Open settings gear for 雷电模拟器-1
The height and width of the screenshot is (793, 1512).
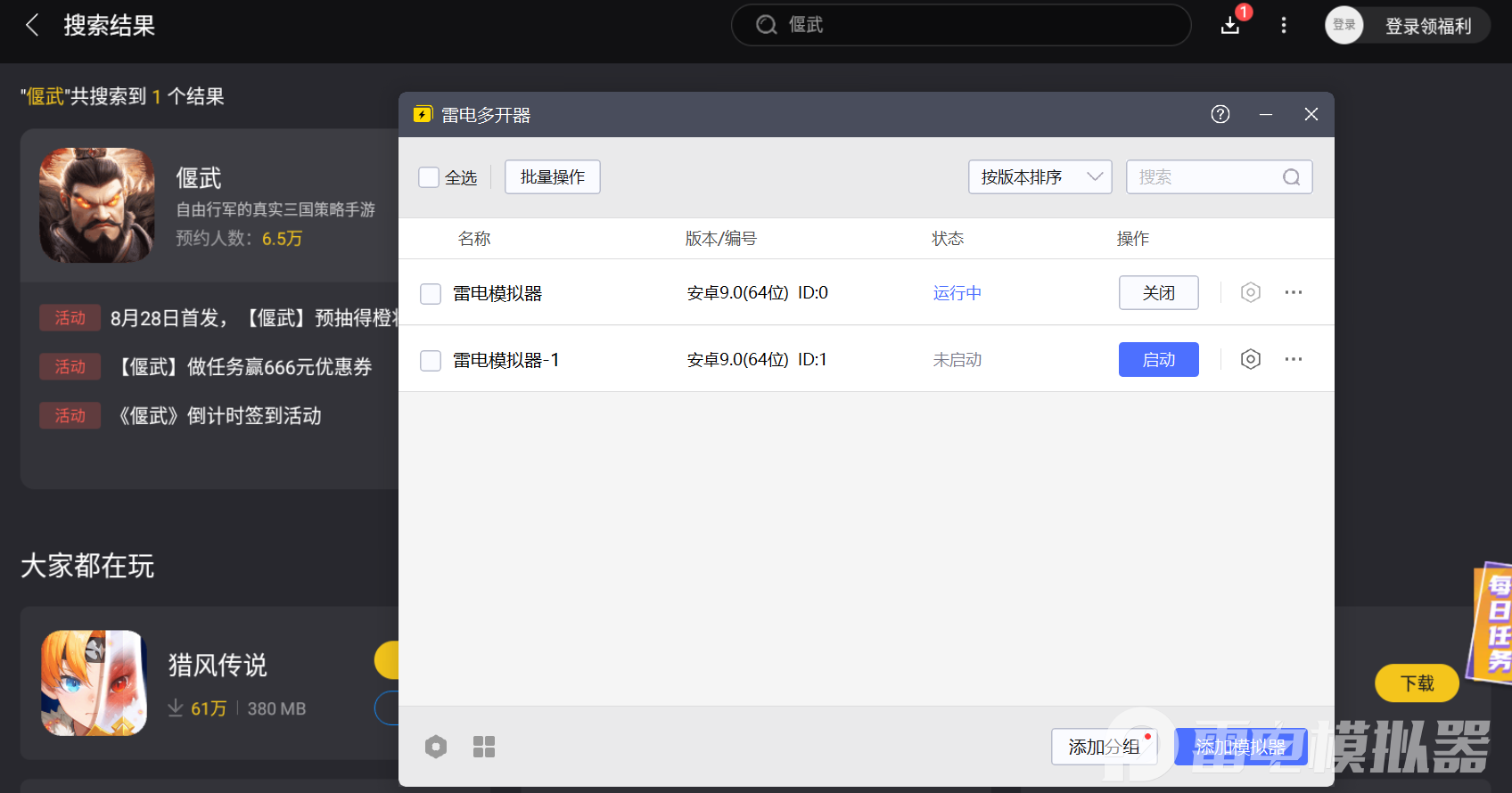point(1251,359)
